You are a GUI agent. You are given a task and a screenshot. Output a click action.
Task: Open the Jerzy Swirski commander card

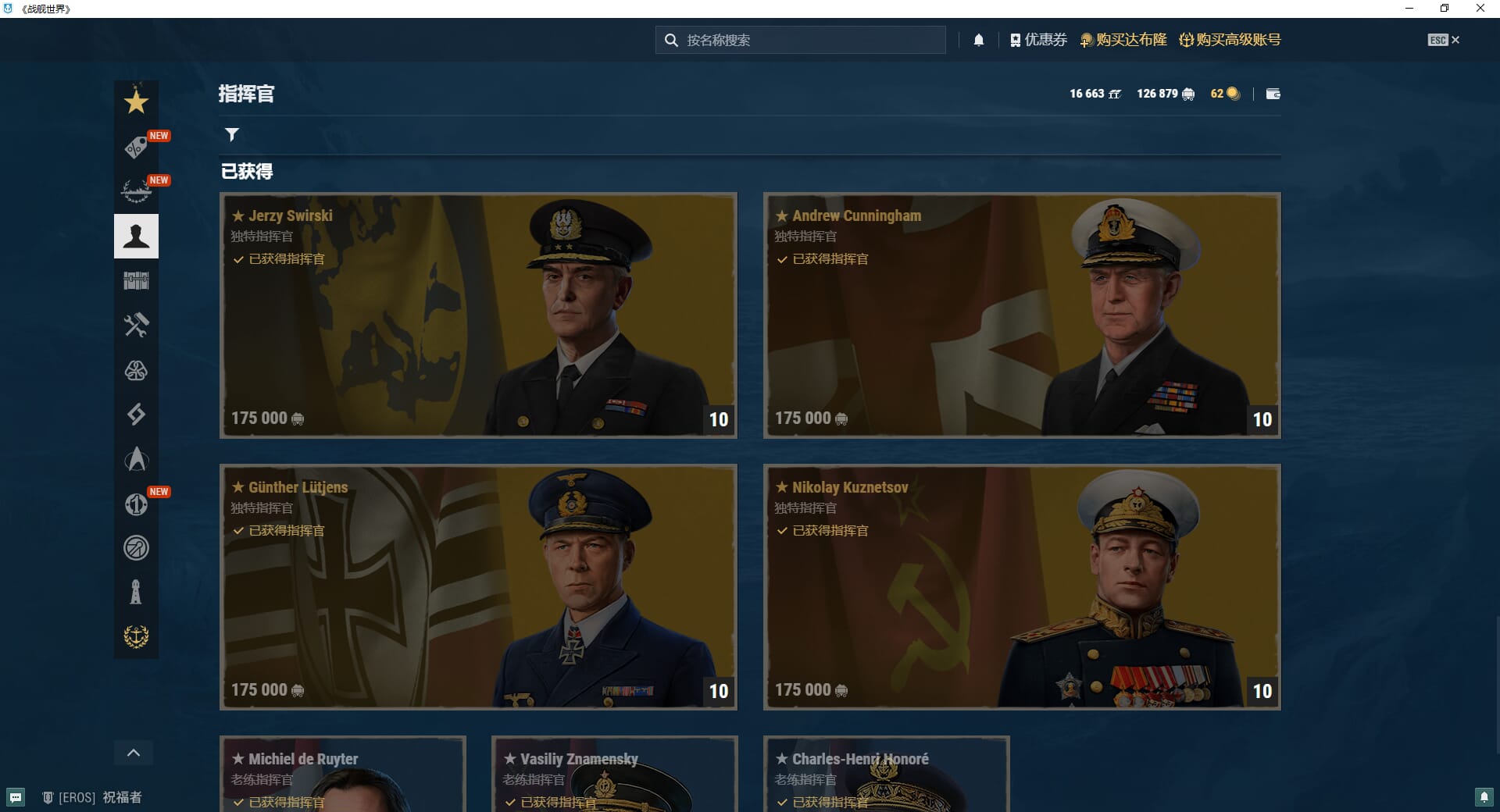tap(478, 315)
